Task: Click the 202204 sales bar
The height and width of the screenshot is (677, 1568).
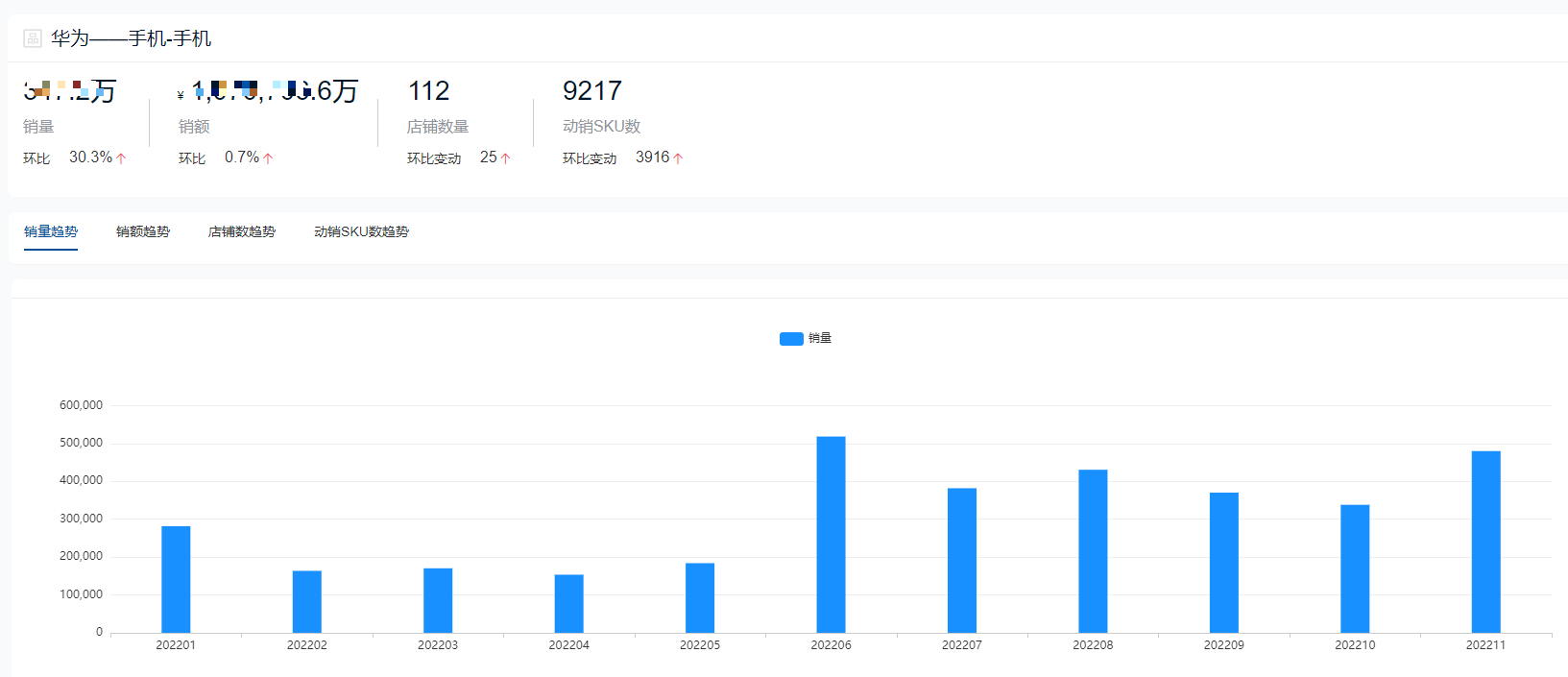Action: (568, 603)
